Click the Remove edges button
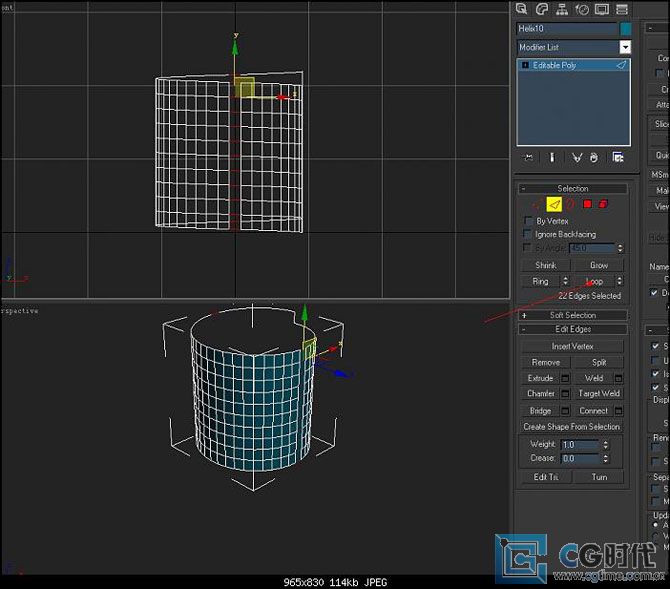 (x=546, y=362)
